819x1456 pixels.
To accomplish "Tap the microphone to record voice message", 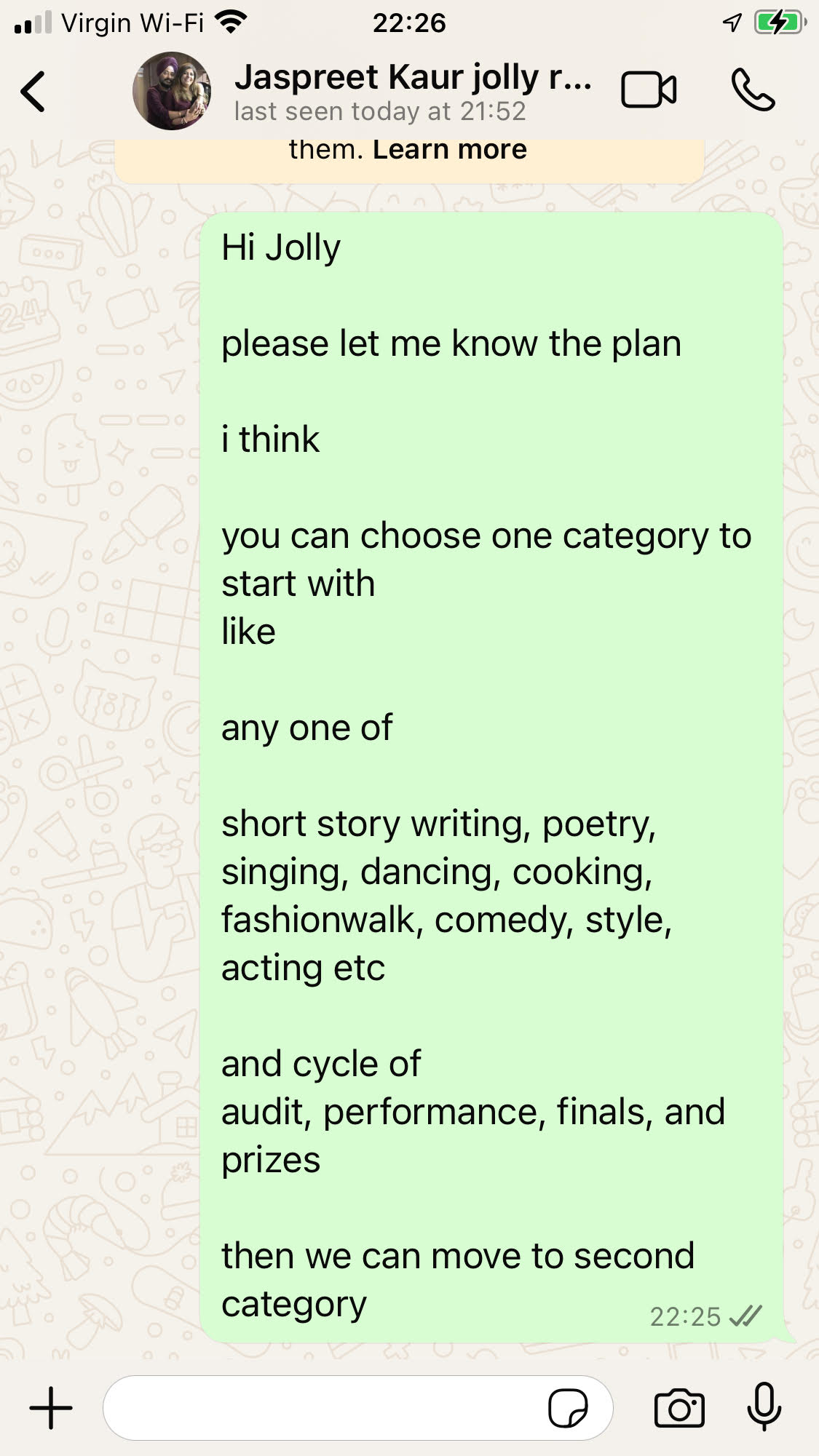I will coord(764,1408).
